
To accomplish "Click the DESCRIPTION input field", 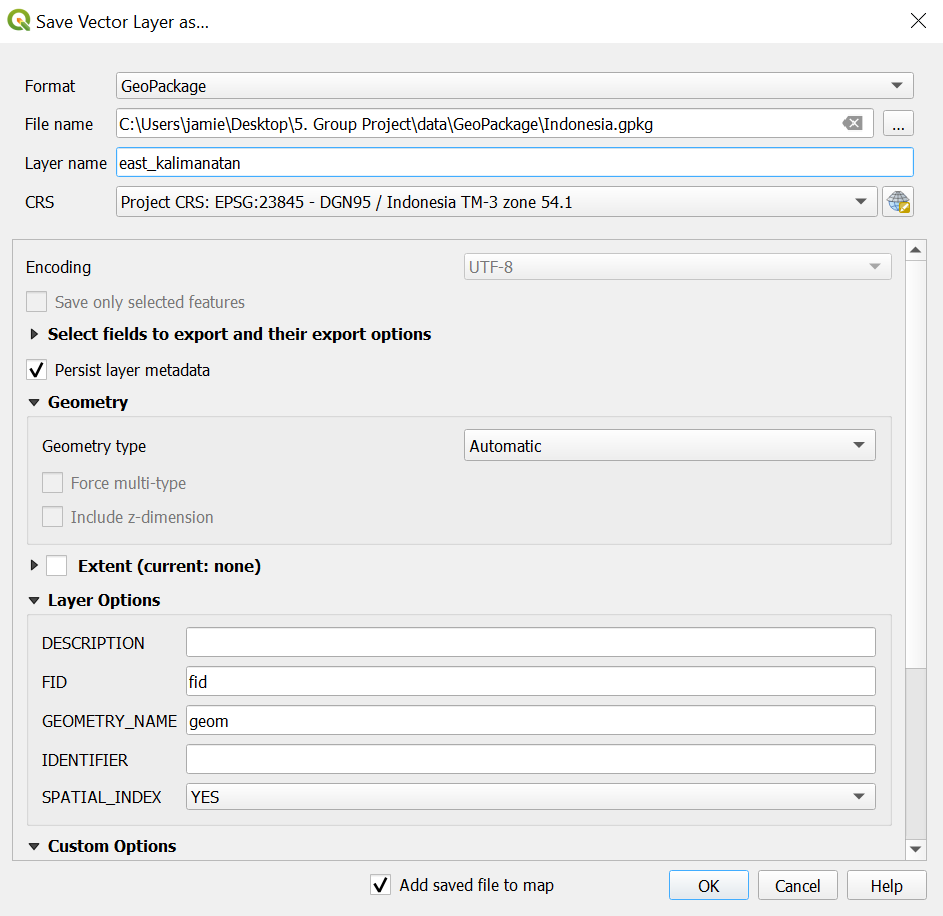I will pyautogui.click(x=530, y=643).
